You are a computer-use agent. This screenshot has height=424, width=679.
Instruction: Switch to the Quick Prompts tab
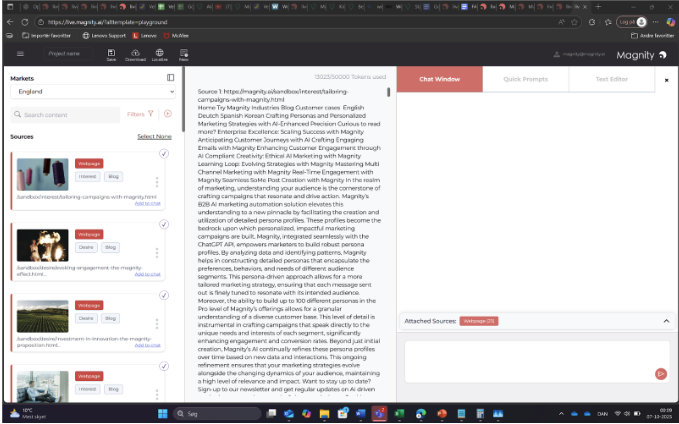[x=524, y=78]
